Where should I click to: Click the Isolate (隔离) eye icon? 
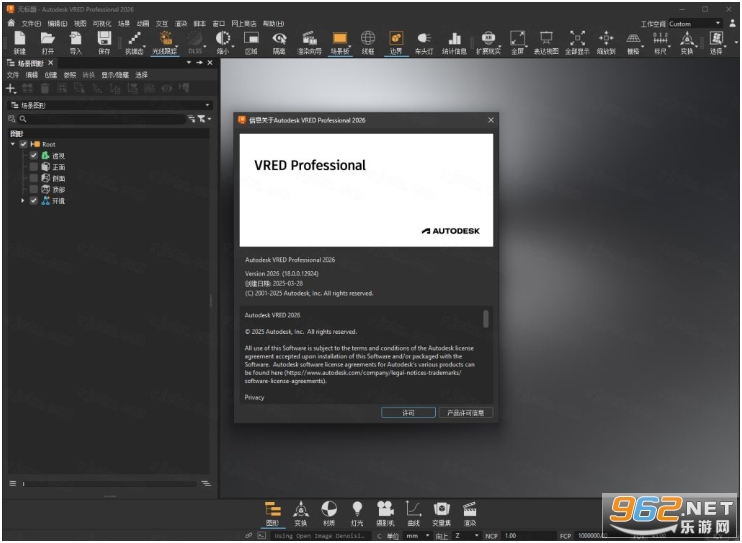279,39
